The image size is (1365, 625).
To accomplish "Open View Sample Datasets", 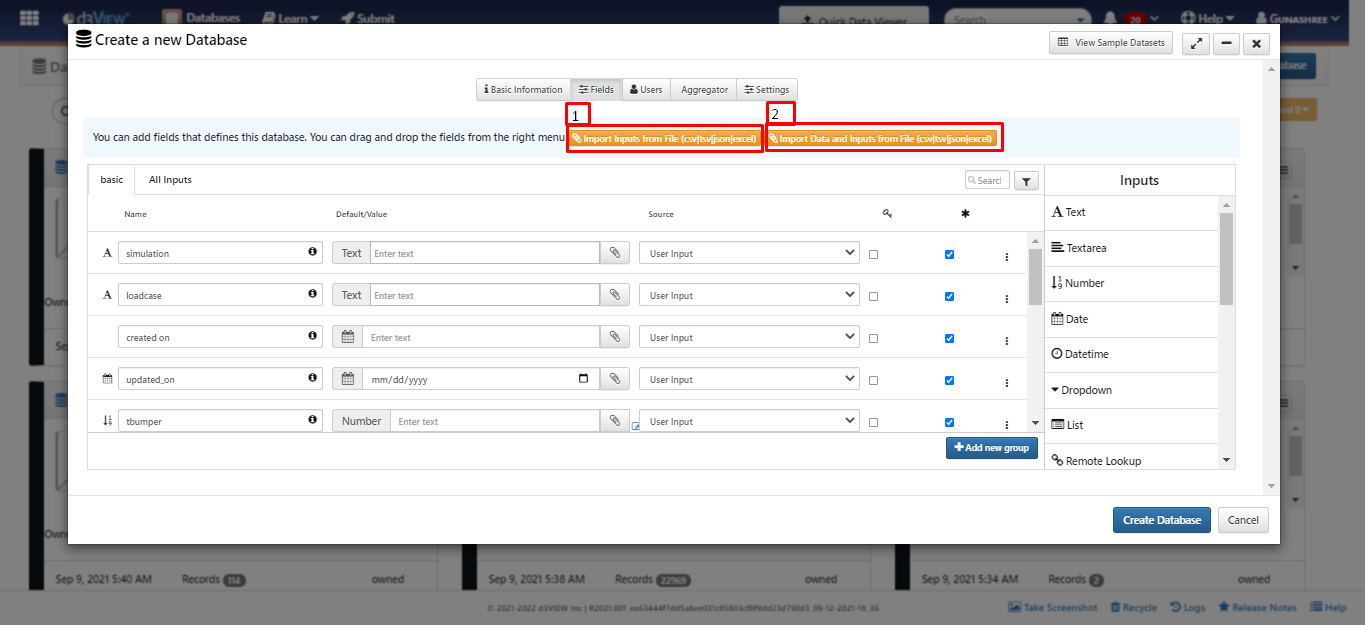I will coord(1110,42).
